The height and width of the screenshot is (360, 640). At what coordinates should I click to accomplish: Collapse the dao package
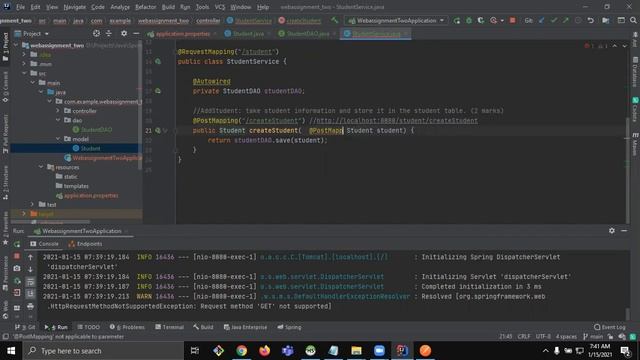(x=58, y=120)
